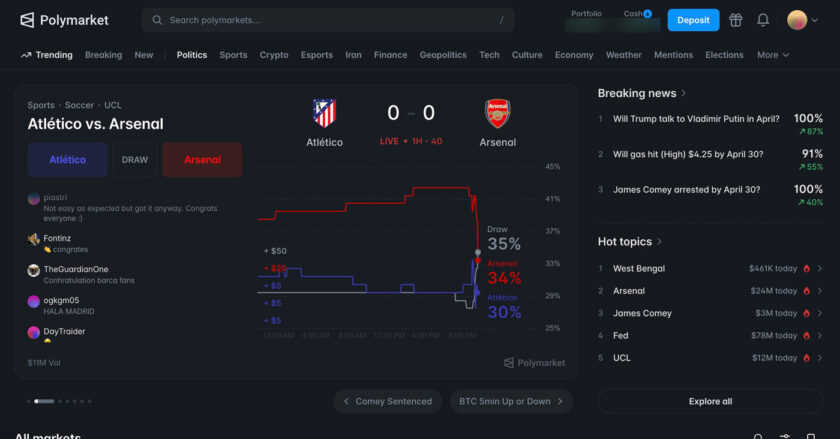Click the active carousel pagination dot
Screen dimensions: 840x439
(x=44, y=401)
